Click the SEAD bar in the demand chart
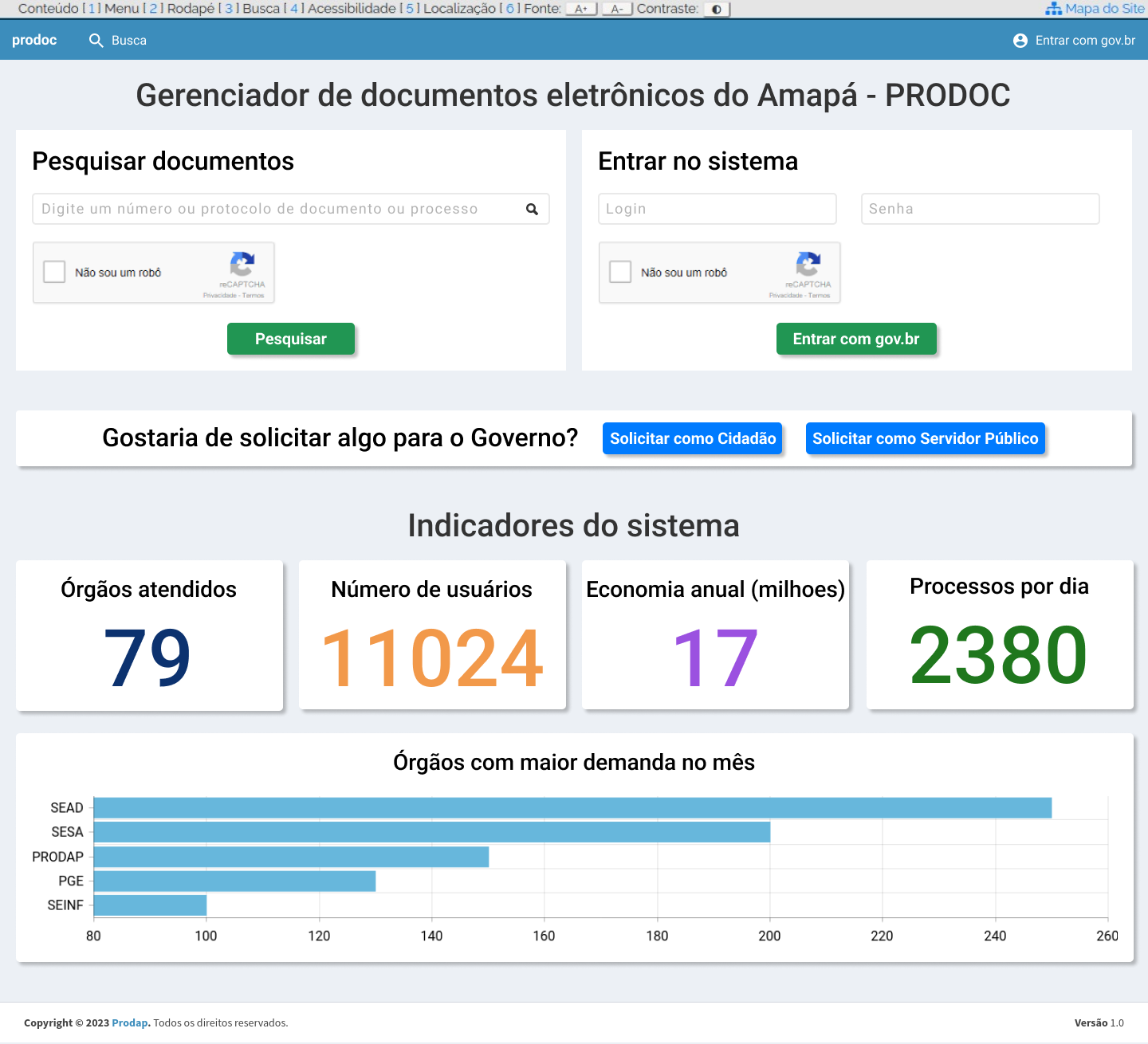Screen dimensions: 1148x1044 tap(572, 807)
